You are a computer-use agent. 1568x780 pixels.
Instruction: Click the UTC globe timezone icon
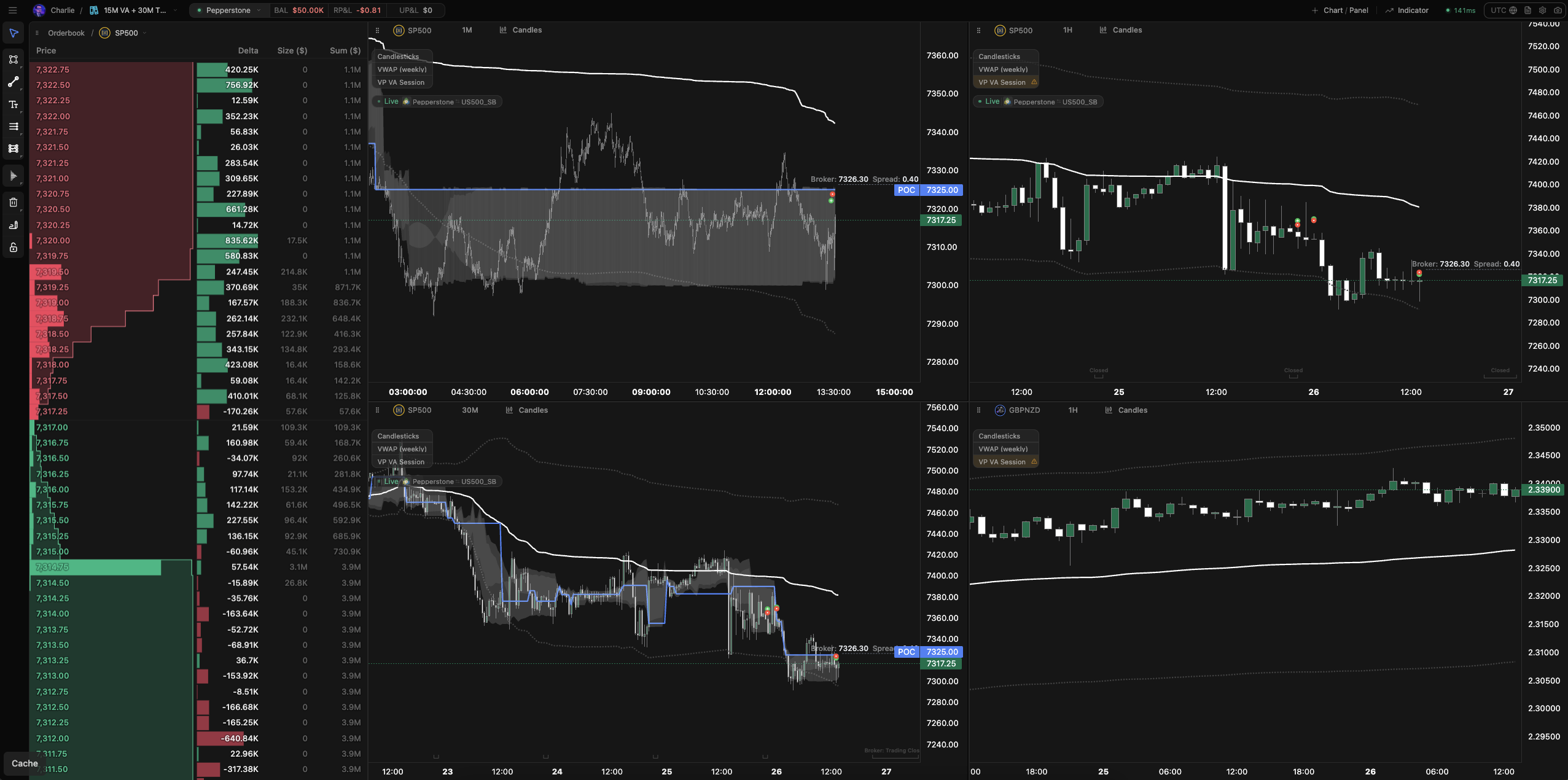coord(1513,10)
